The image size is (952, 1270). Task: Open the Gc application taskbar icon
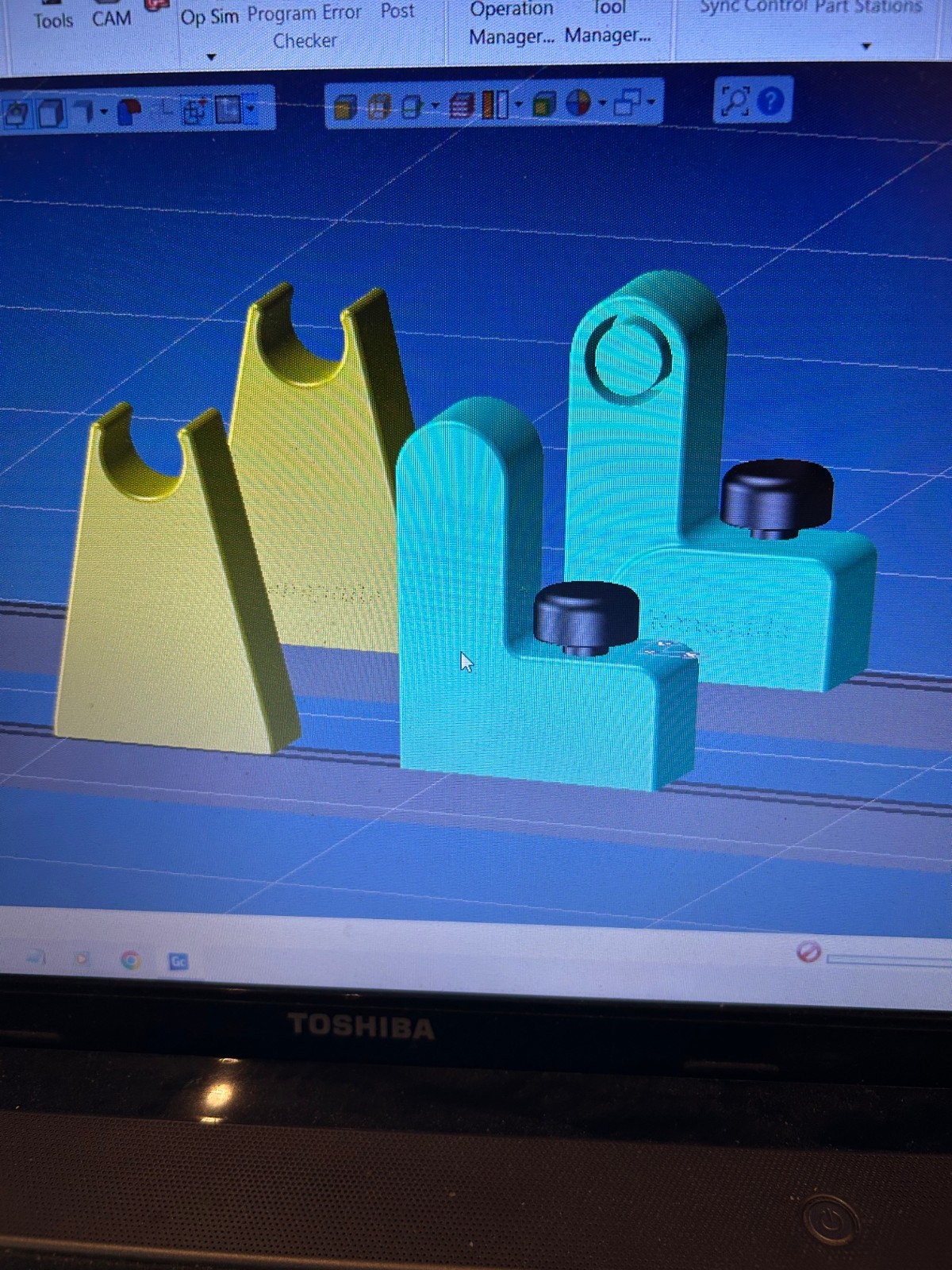click(178, 961)
